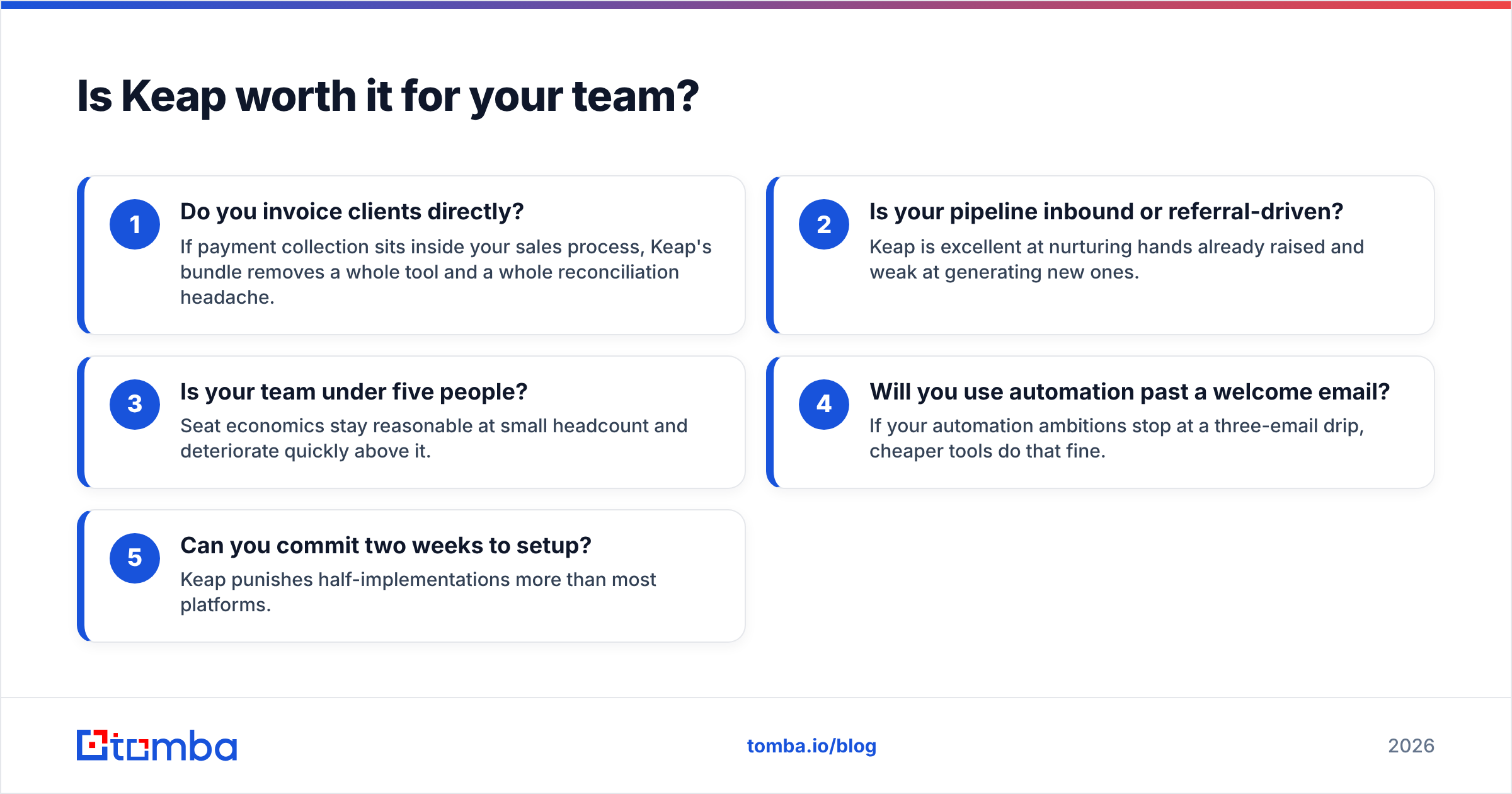
Task: Click the number 3 circle badge
Action: (x=135, y=405)
